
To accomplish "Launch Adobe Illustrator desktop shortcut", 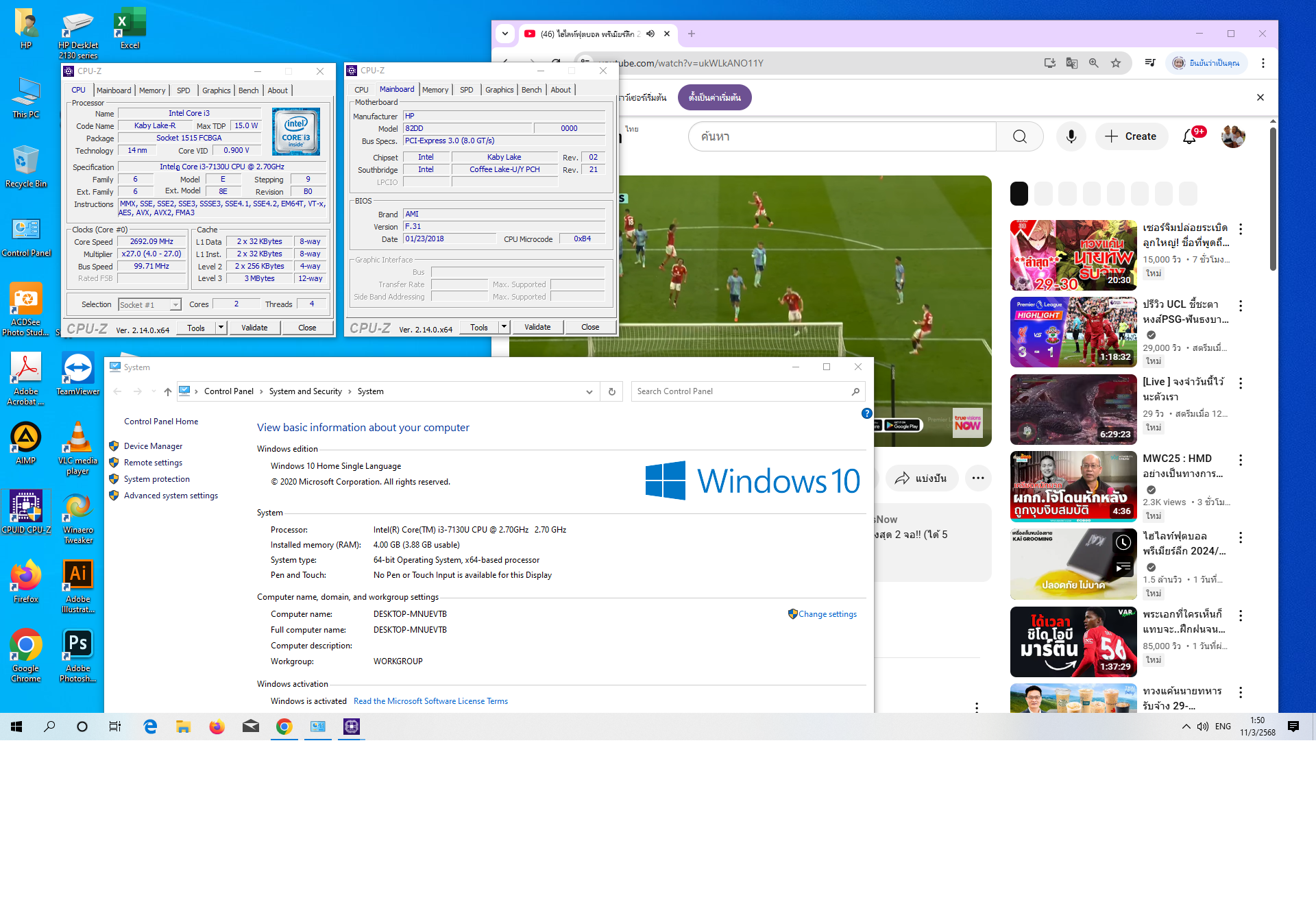I will (77, 587).
